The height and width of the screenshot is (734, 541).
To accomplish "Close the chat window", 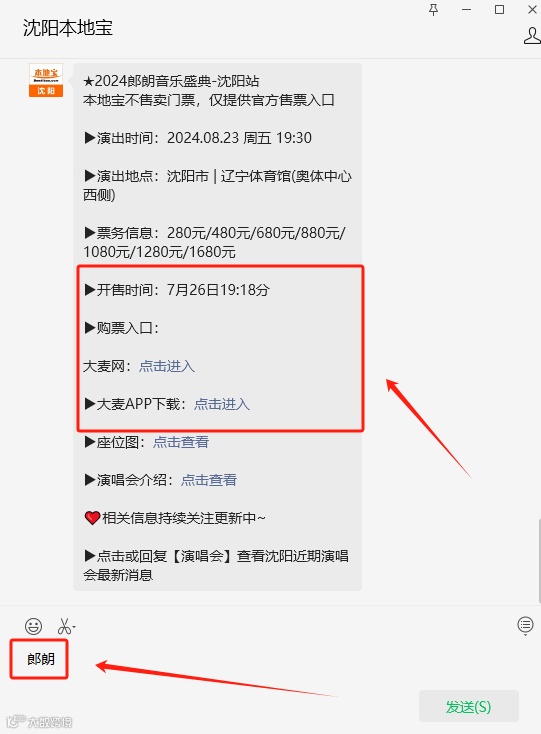I will [x=532, y=10].
